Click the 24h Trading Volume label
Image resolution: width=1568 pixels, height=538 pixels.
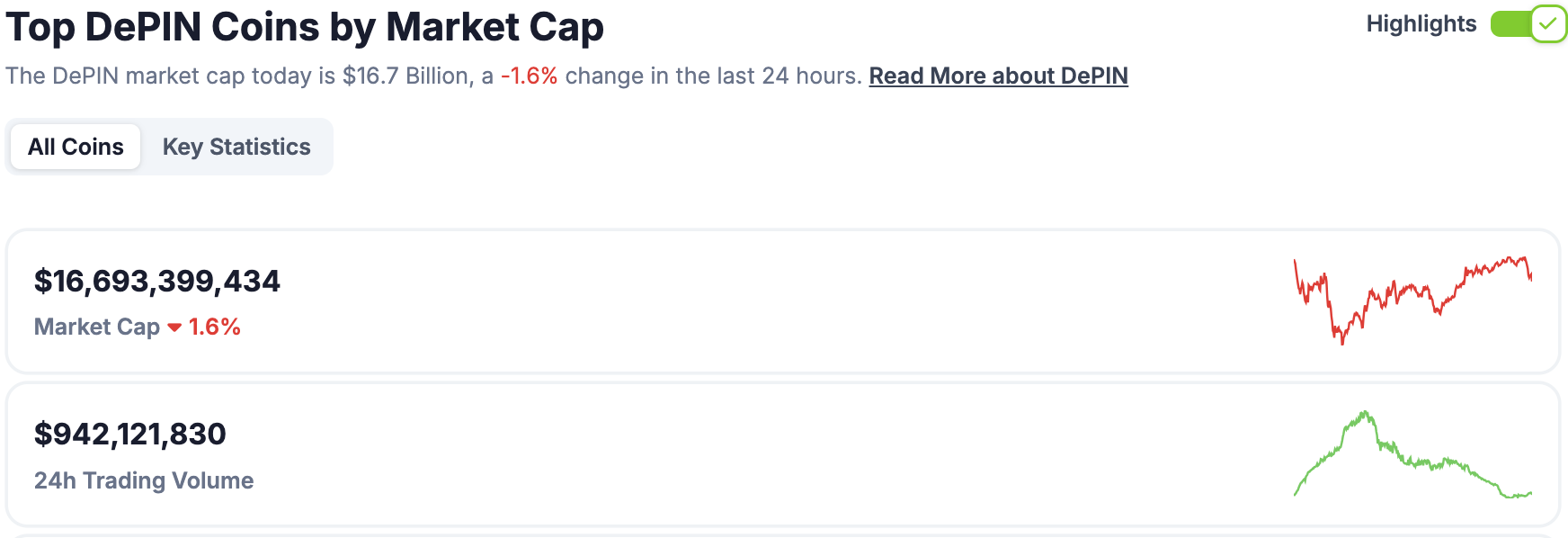(144, 480)
